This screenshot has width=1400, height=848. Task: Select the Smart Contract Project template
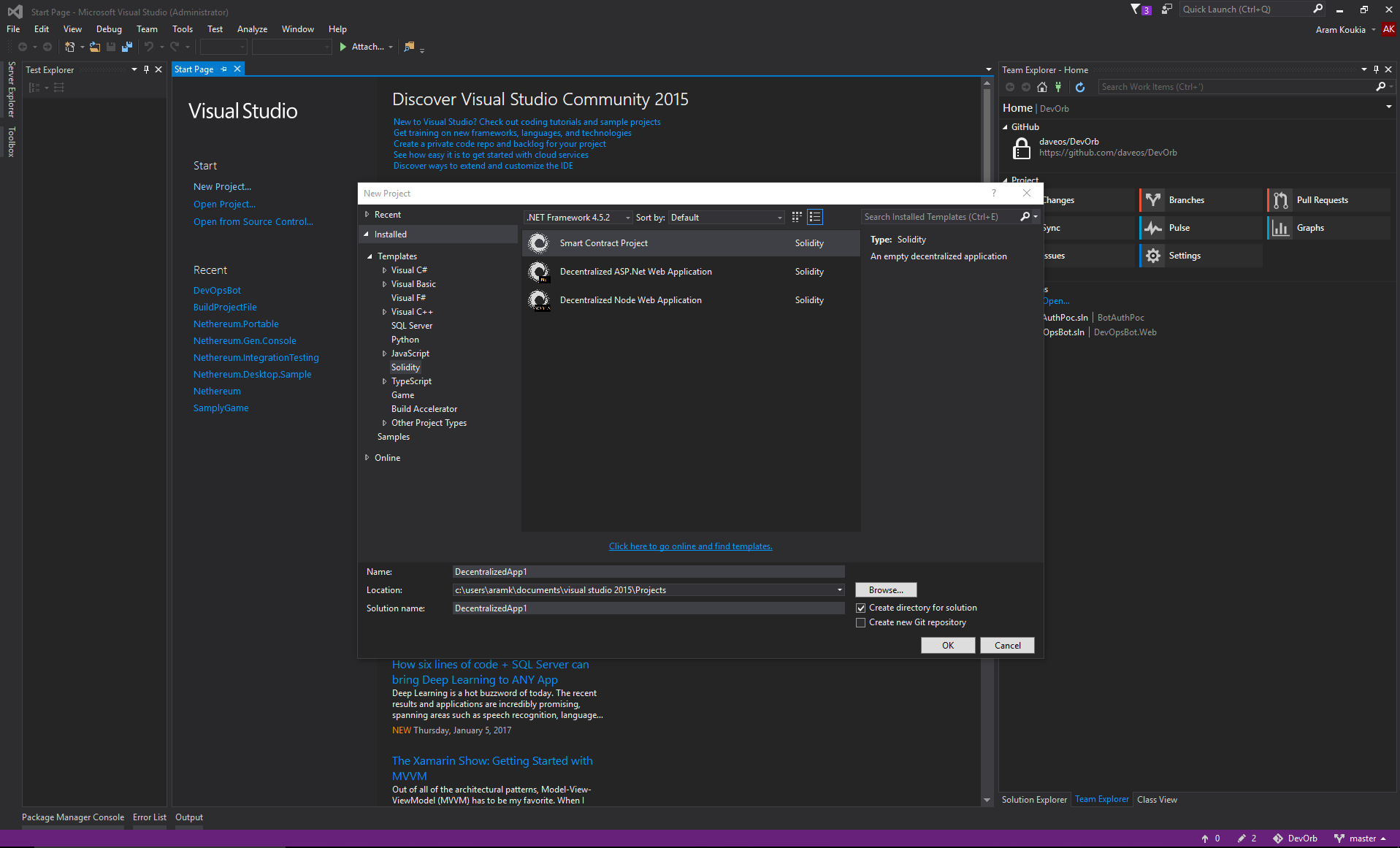(604, 242)
